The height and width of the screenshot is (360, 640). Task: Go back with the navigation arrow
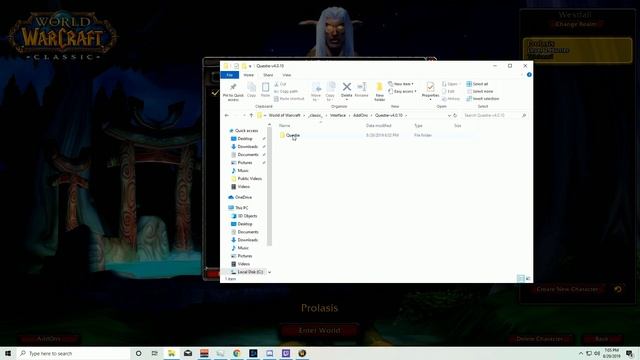227,116
